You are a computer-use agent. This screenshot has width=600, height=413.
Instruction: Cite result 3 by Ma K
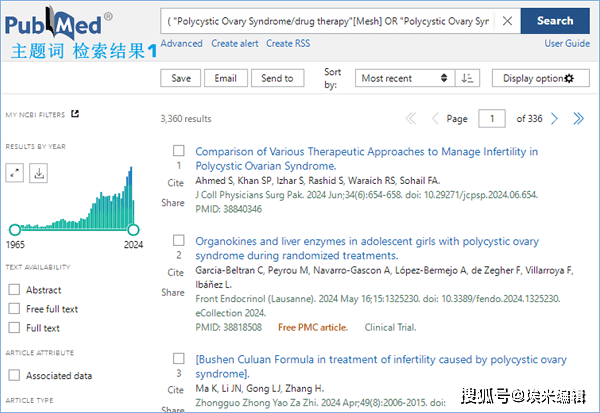click(x=176, y=390)
